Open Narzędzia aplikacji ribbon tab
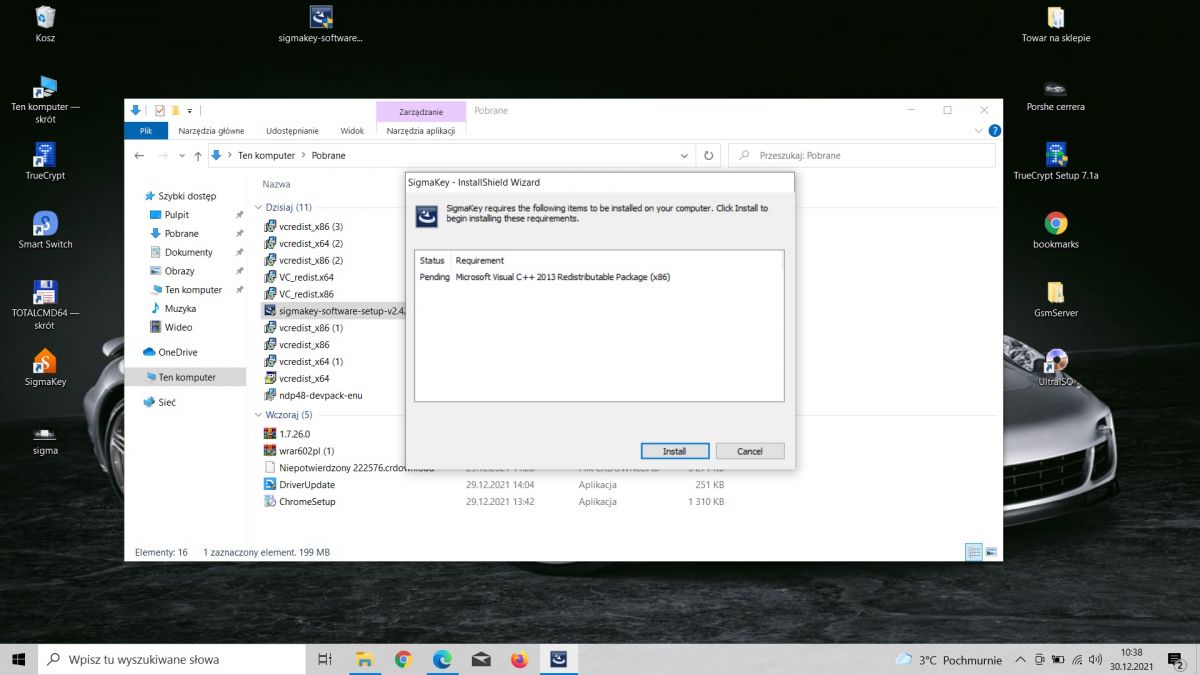 421,130
